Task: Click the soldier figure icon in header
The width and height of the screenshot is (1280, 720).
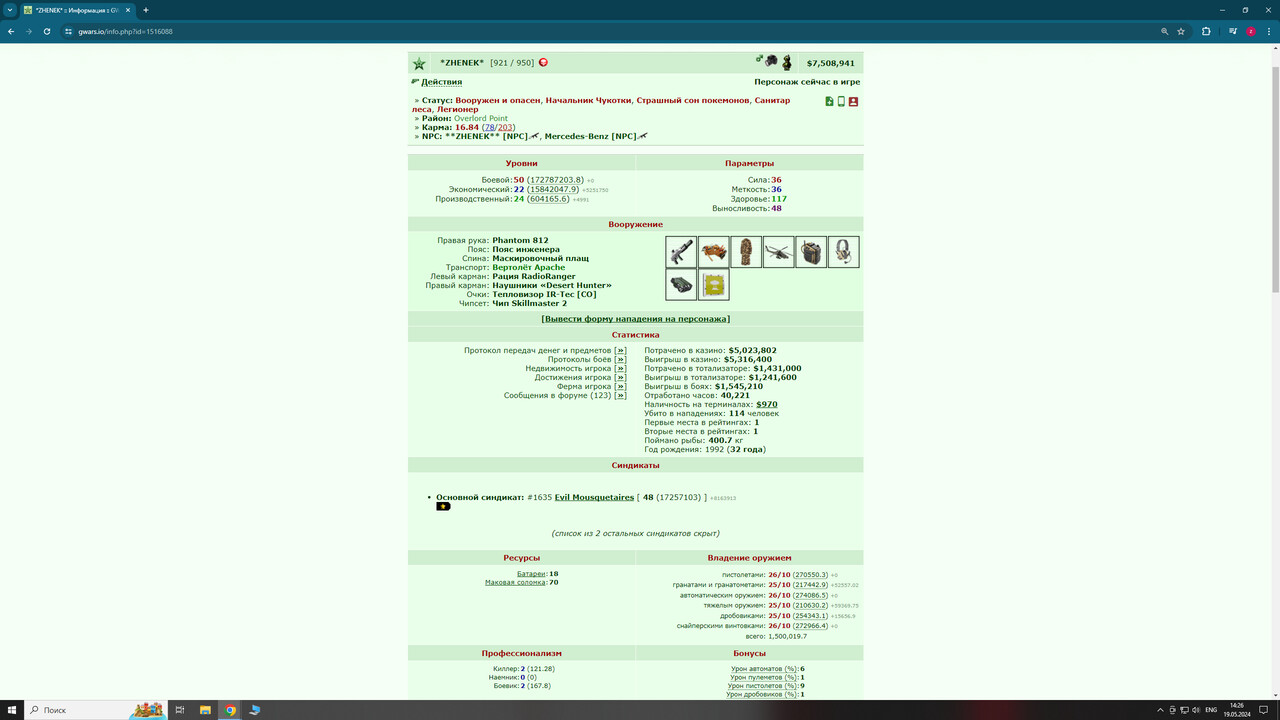Action: click(x=787, y=62)
